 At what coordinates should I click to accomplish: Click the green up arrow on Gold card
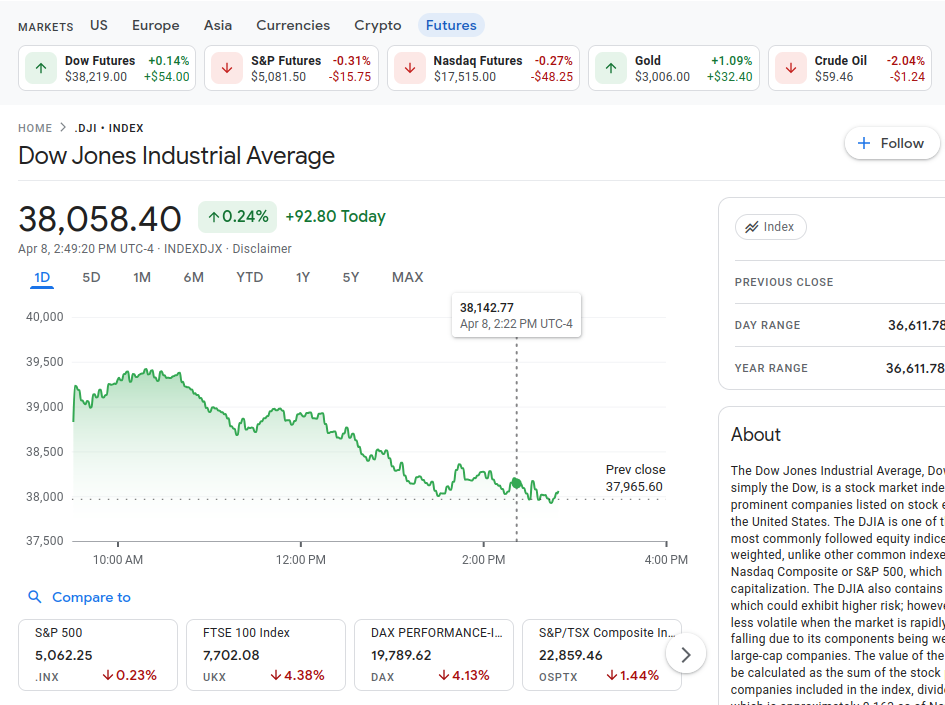pyautogui.click(x=611, y=68)
